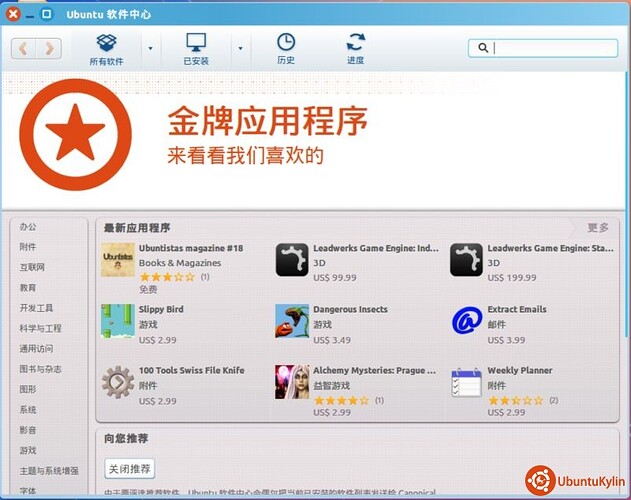Expand the dropdown arrow beside All Software
Viewport: 631px width, 500px height.
pos(150,48)
